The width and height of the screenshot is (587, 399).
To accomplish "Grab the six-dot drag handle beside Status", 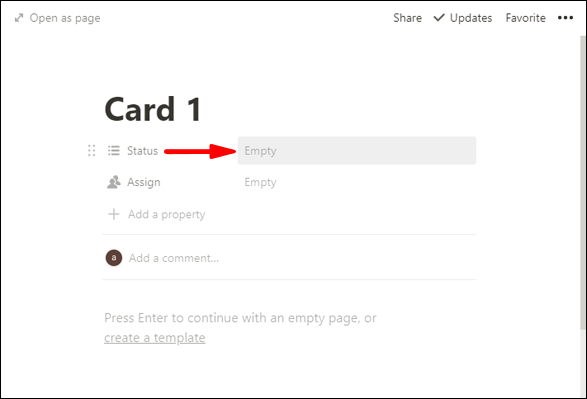I will pos(92,150).
